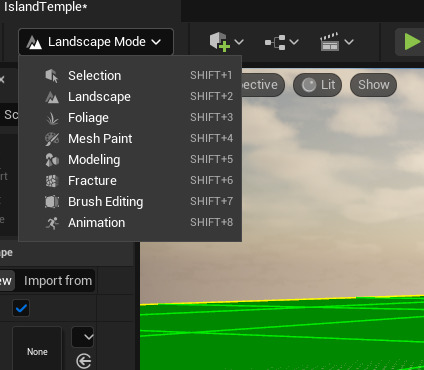Expand the Cinematics dropdown arrow

(x=349, y=42)
